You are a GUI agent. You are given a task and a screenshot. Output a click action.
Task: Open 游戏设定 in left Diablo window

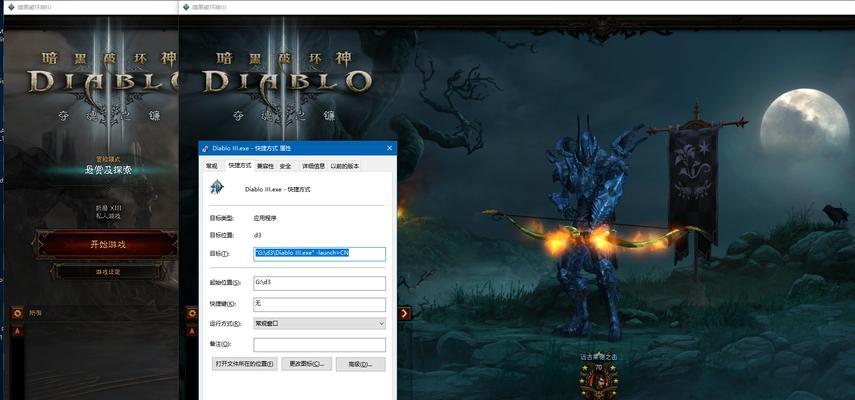tap(107, 271)
